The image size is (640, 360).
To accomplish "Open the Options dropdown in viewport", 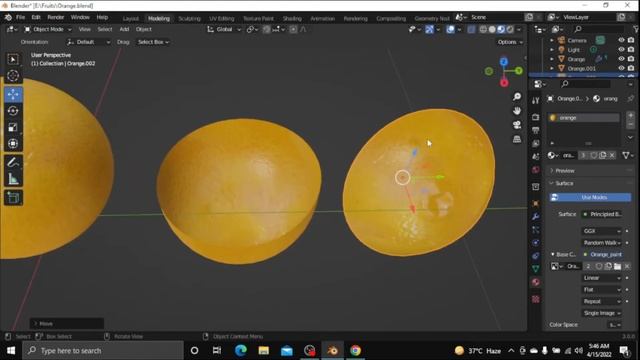I will point(510,42).
